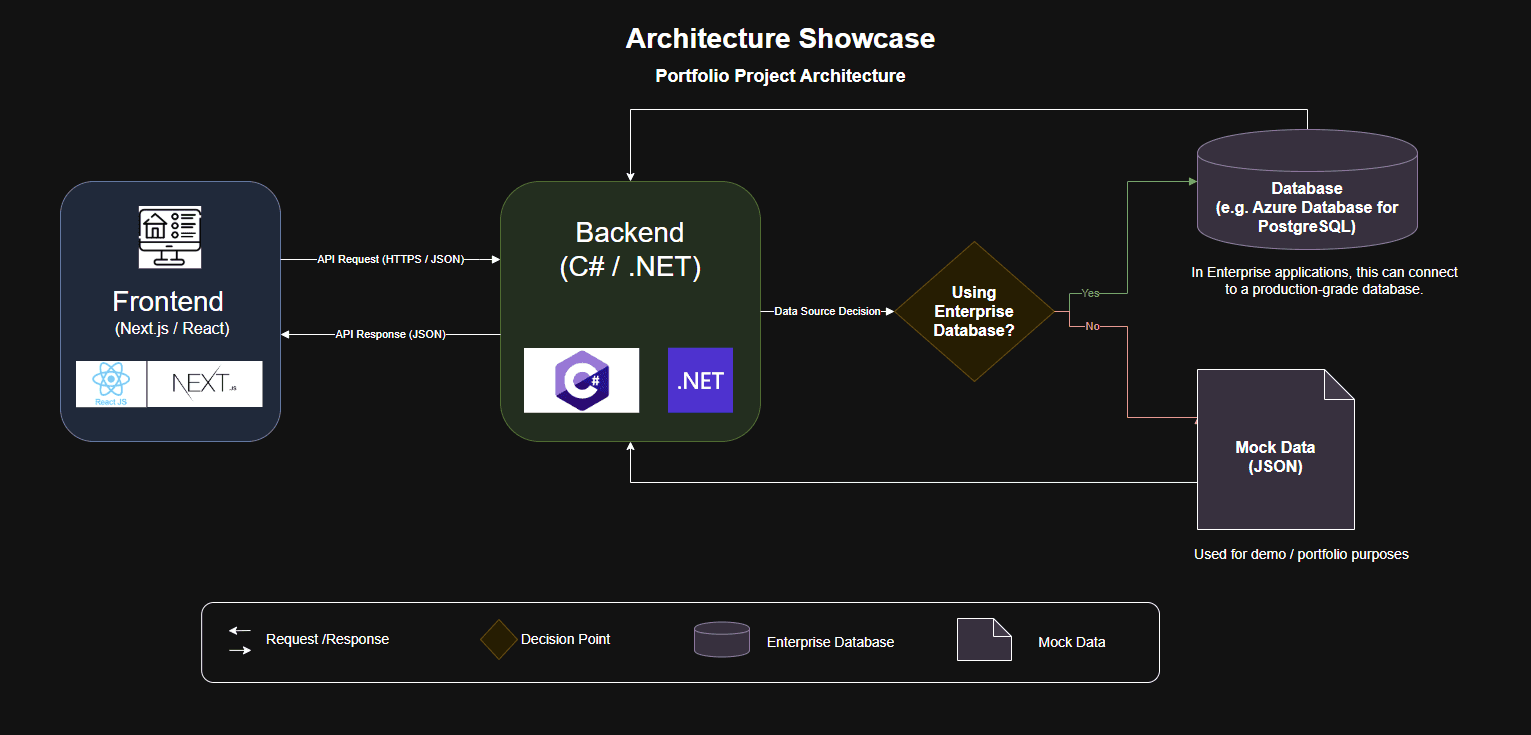Click the legend Mock Data document icon

tap(984, 640)
